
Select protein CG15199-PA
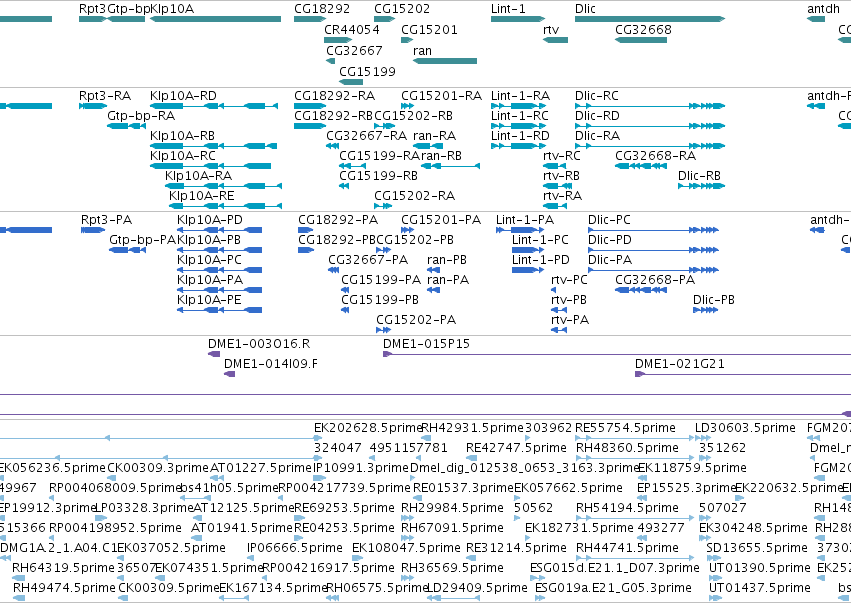[x=345, y=290]
